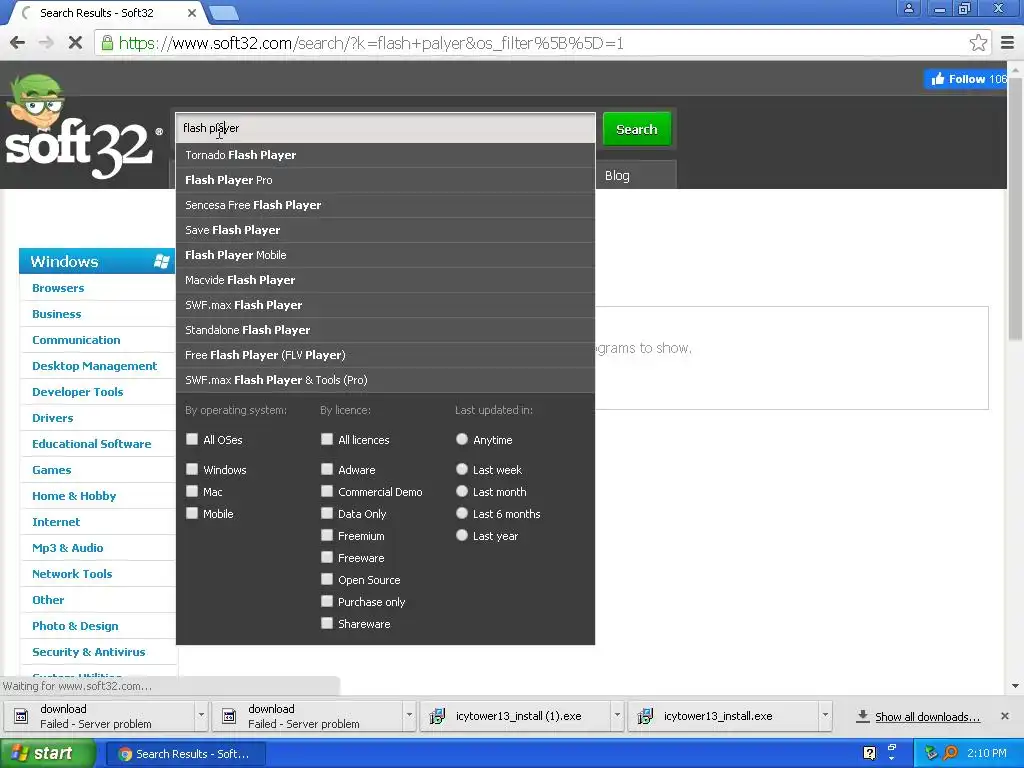The image size is (1024, 768).
Task: Select Last year radio option
Action: (462, 536)
